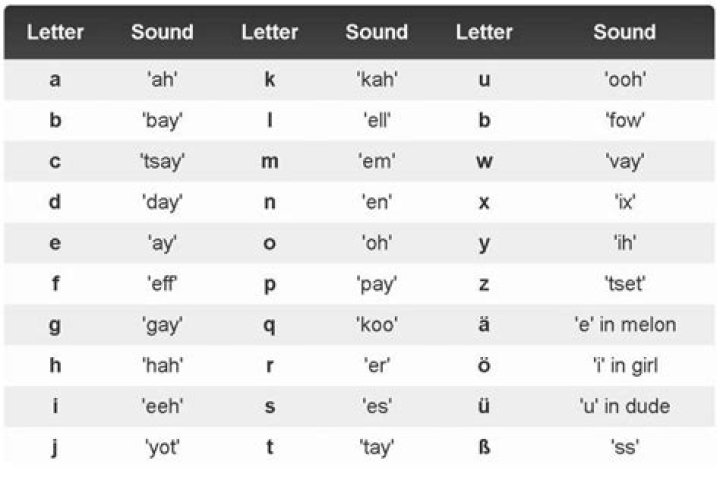Select the 'e' in melon cell
The width and height of the screenshot is (720, 477).
click(625, 324)
